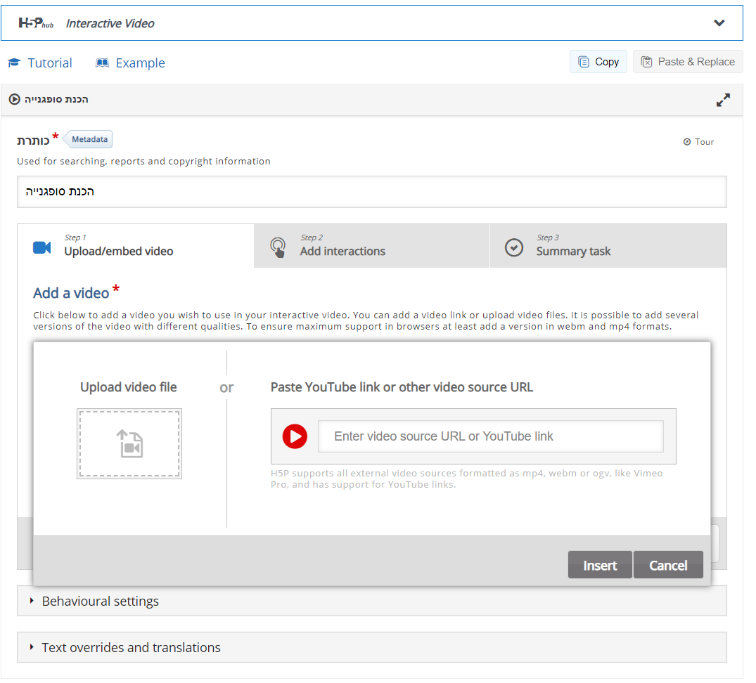756x683 pixels.
Task: Expand Text overrides and translations section
Action: [x=130, y=647]
